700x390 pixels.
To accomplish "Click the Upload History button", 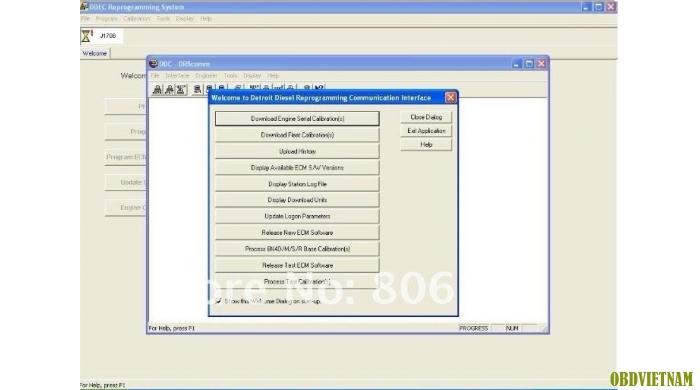I will coord(297,151).
